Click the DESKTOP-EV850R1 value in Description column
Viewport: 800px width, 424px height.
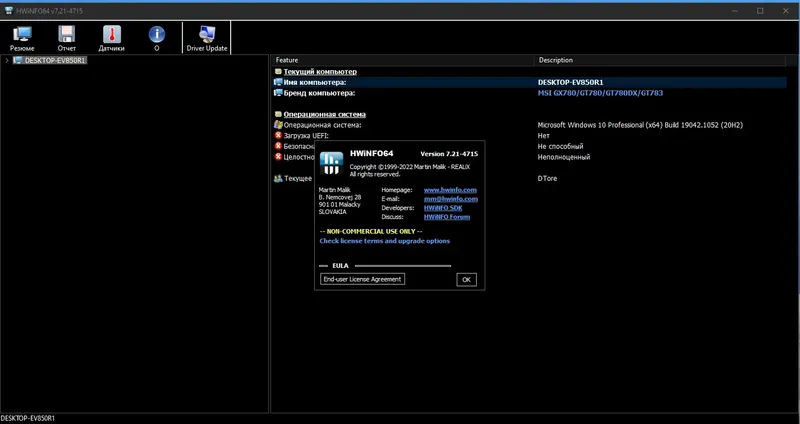click(570, 82)
